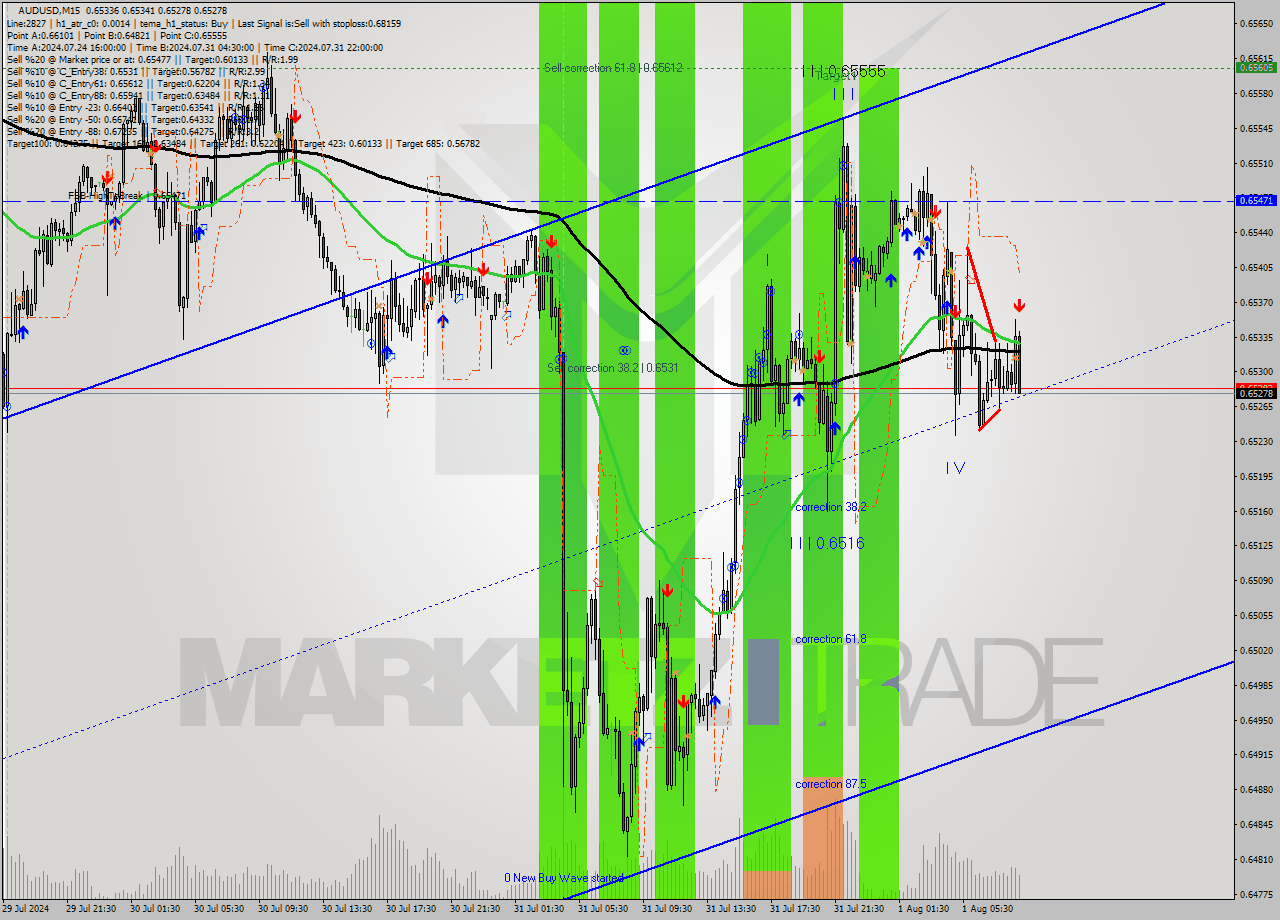Click the '30 Jul 01:30' time axis label
Screen dimensions: 1280x920
click(x=154, y=909)
